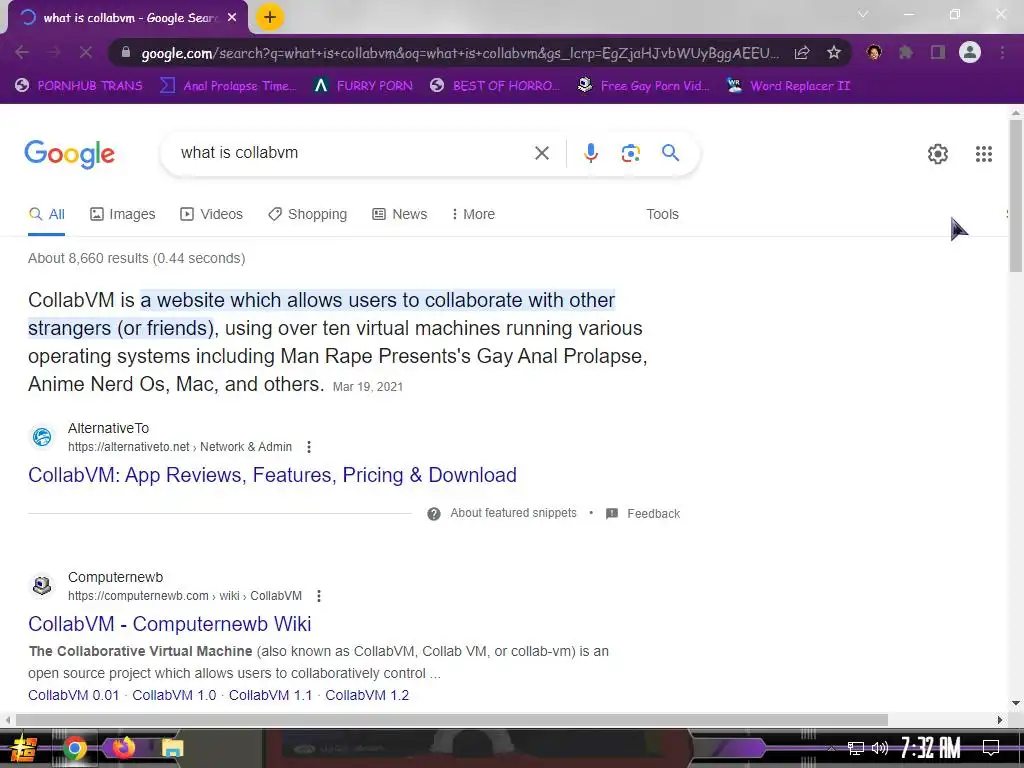Open network status tray icon
Image resolution: width=1024 pixels, height=768 pixels.
point(856,748)
